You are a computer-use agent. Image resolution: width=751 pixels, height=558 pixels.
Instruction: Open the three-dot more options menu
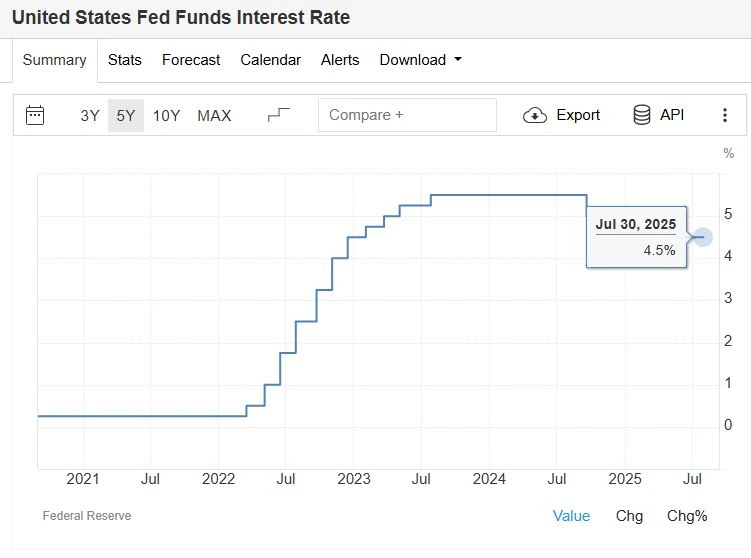[725, 115]
